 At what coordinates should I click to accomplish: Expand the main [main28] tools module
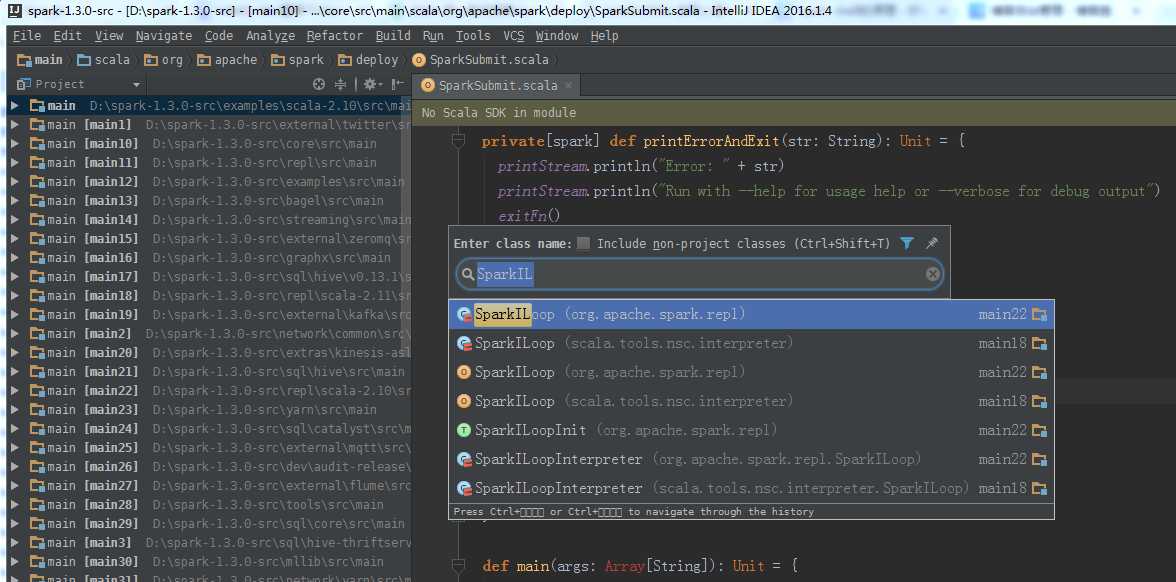15,504
